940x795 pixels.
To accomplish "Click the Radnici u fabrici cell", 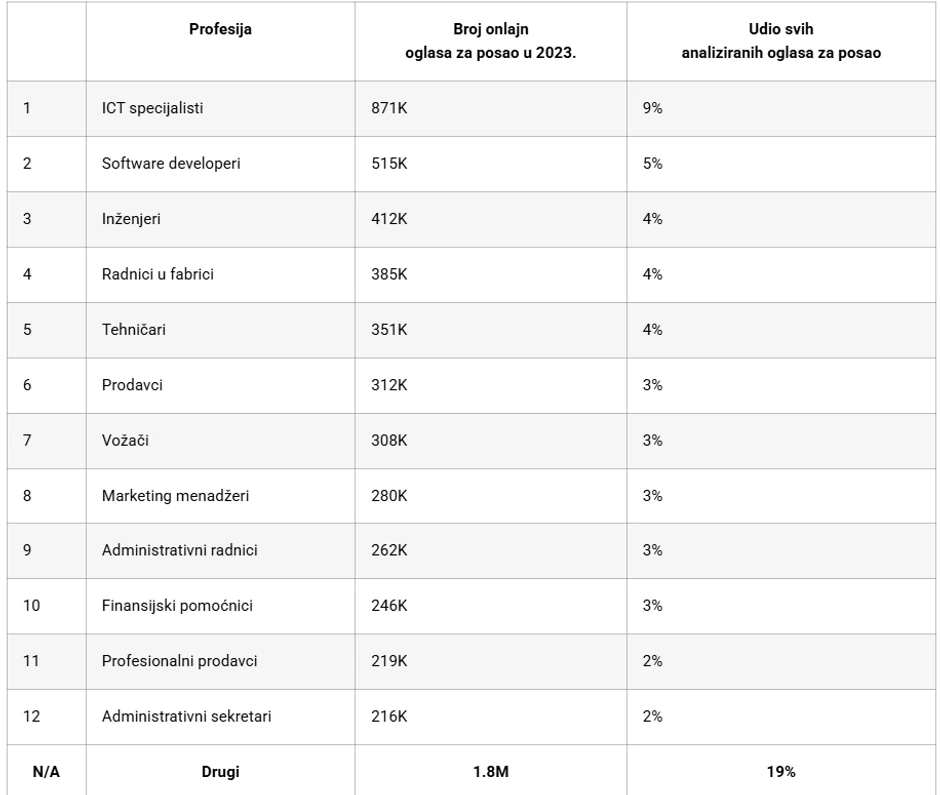I will (x=158, y=275).
